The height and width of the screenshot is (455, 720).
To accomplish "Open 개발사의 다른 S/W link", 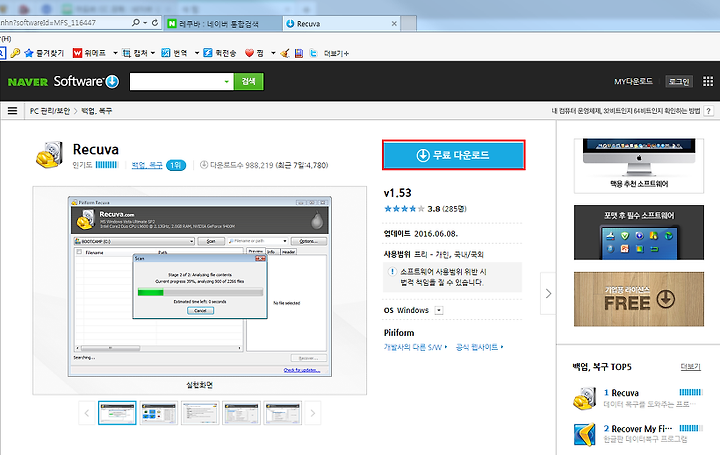I will coord(415,347).
